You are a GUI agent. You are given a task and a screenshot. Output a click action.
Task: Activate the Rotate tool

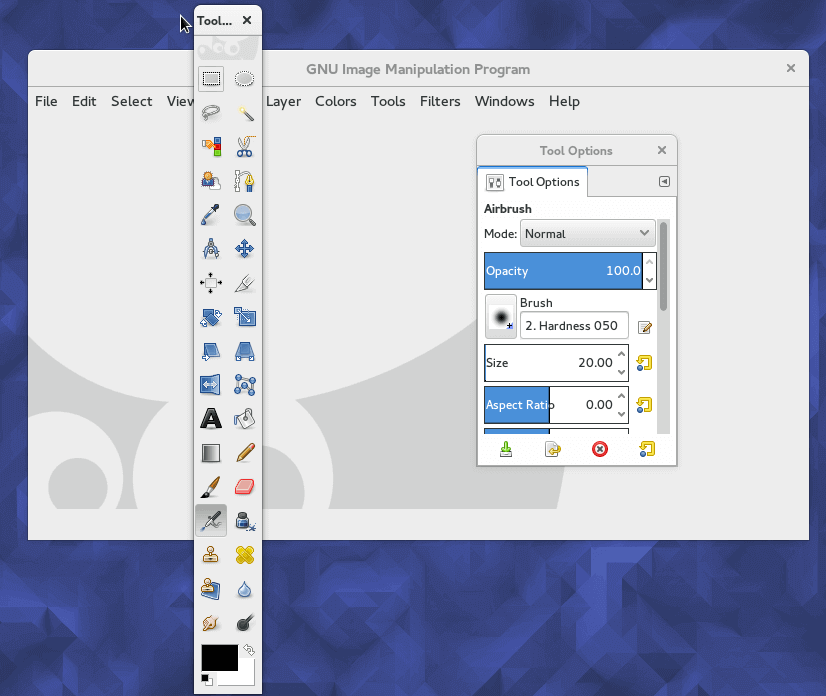coord(211,317)
